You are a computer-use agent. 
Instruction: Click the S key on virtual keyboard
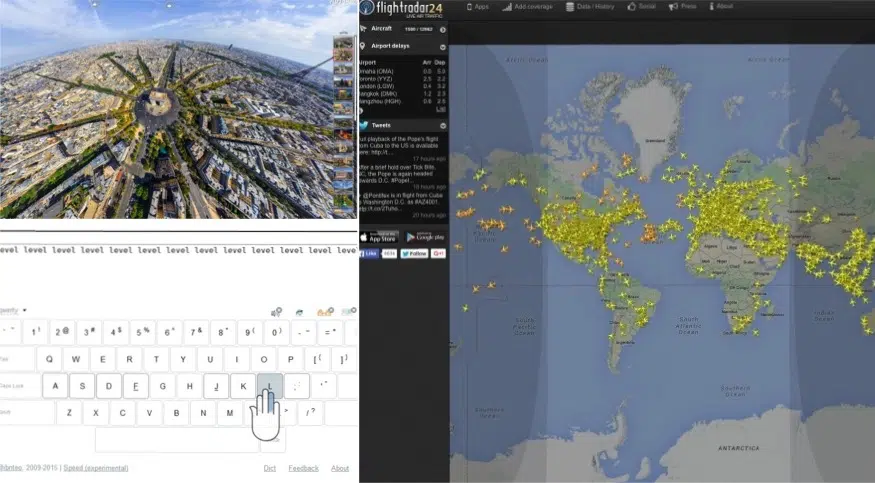point(82,386)
